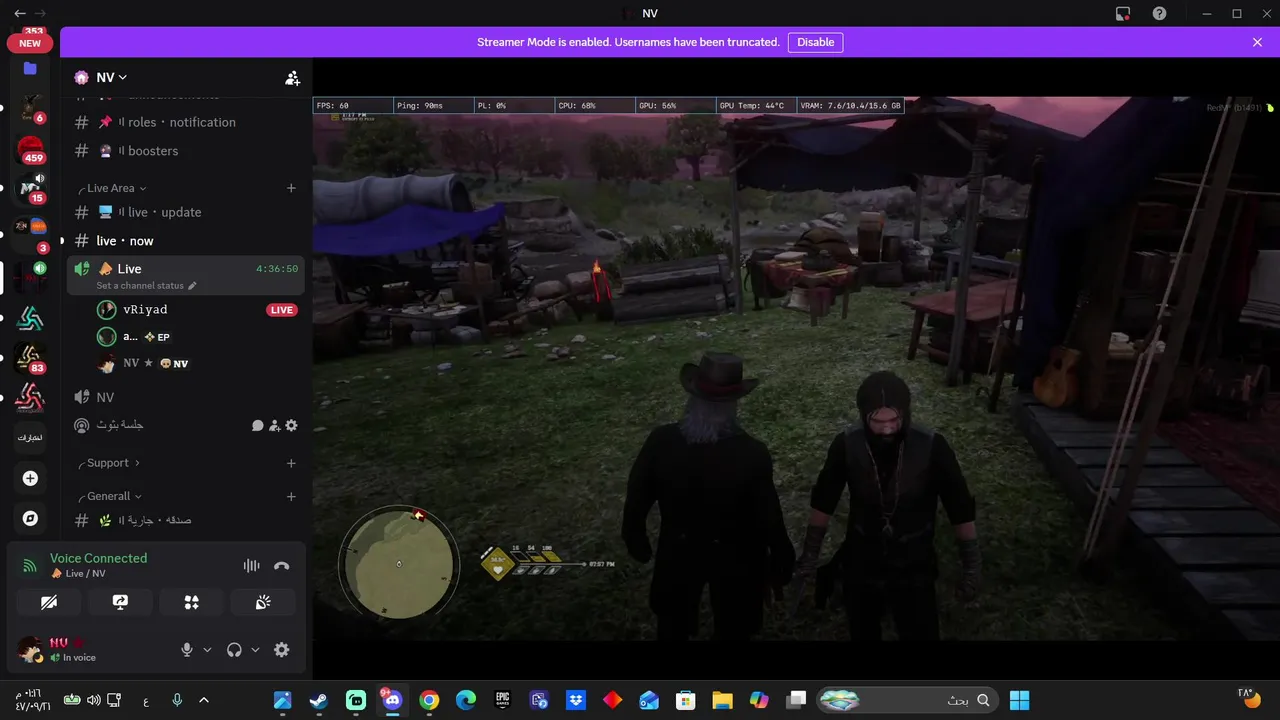This screenshot has height=720, width=1280.
Task: Go back with the title bar arrow
Action: [x=19, y=13]
